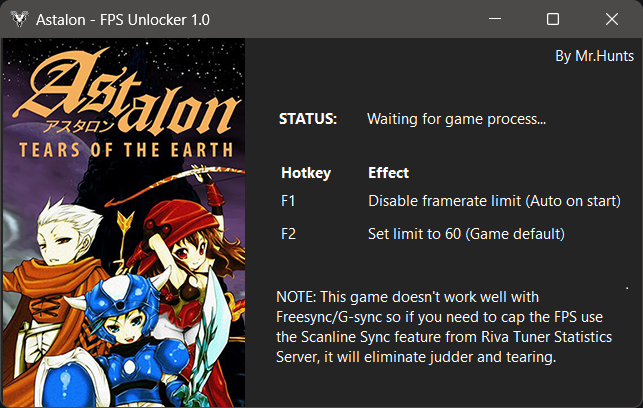Image resolution: width=643 pixels, height=408 pixels.
Task: Maximize the FPS Unlocker window
Action: 553,19
